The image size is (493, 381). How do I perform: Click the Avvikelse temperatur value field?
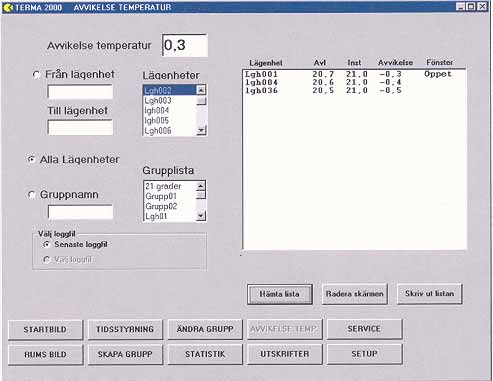pyautogui.click(x=185, y=45)
